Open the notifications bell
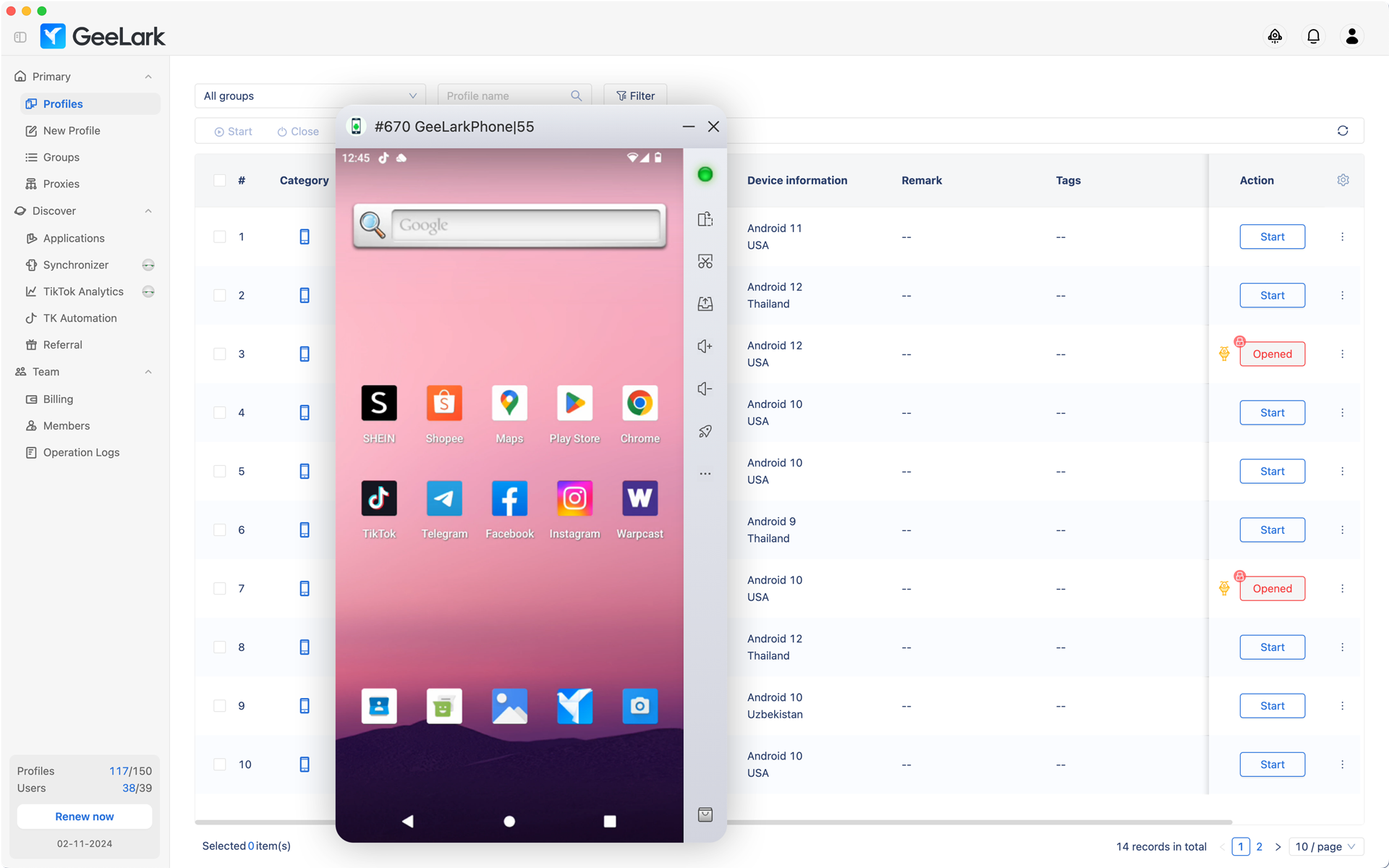Screen dimensions: 1389x868 coord(1313,36)
